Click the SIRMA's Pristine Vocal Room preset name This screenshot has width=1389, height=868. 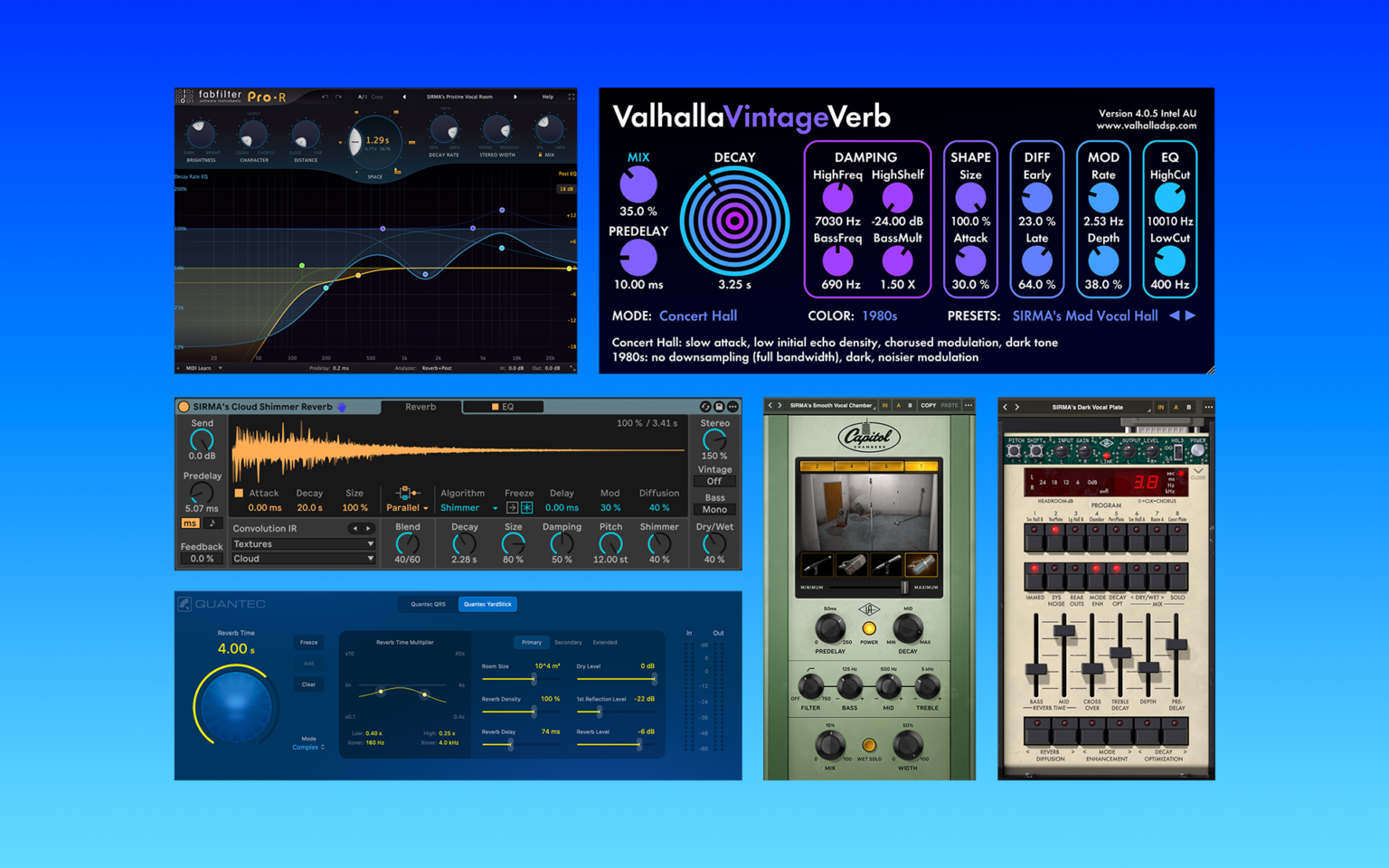pyautogui.click(x=459, y=97)
